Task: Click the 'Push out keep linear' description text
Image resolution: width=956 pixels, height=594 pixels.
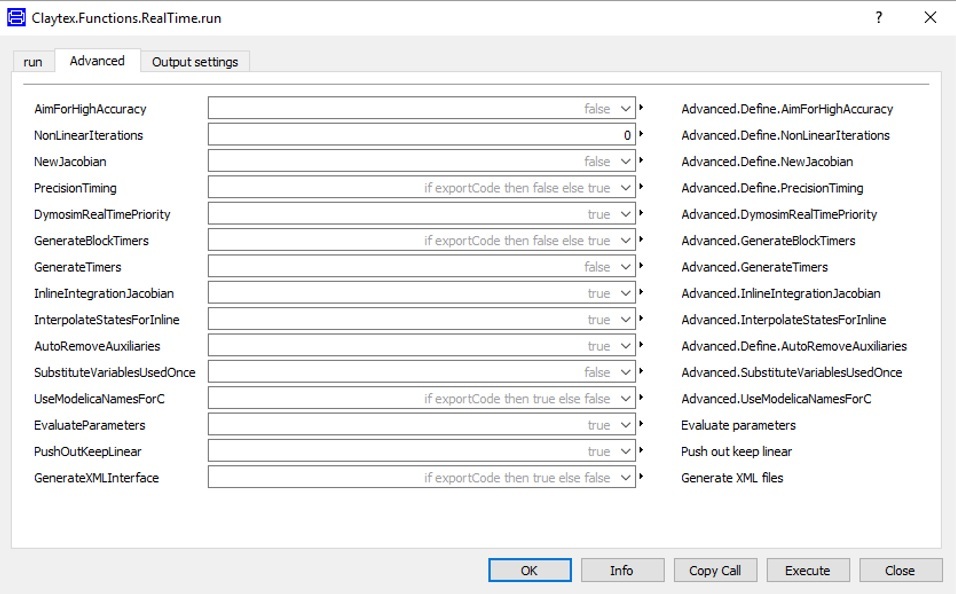Action: coord(737,451)
